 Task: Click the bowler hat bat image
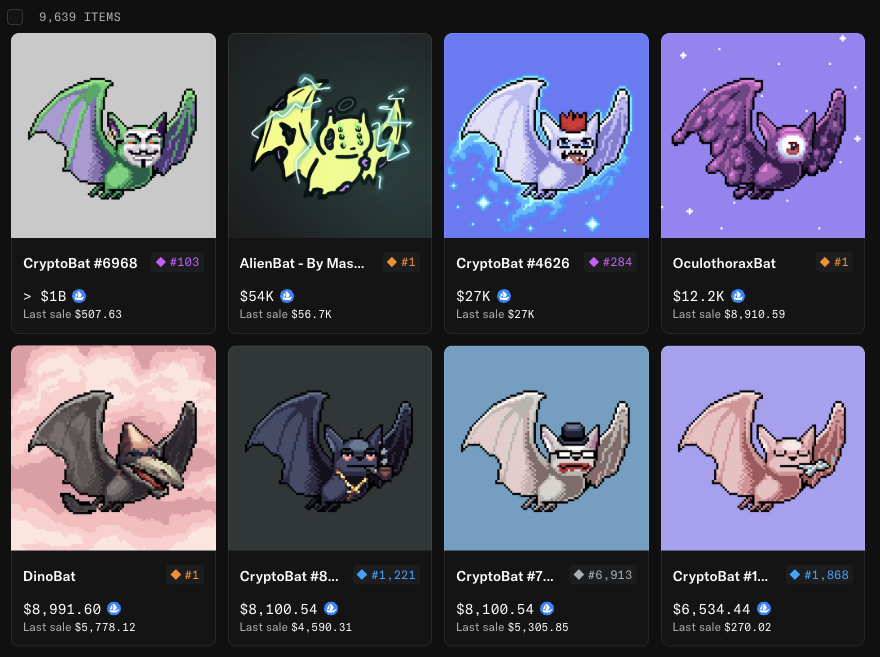pos(546,448)
